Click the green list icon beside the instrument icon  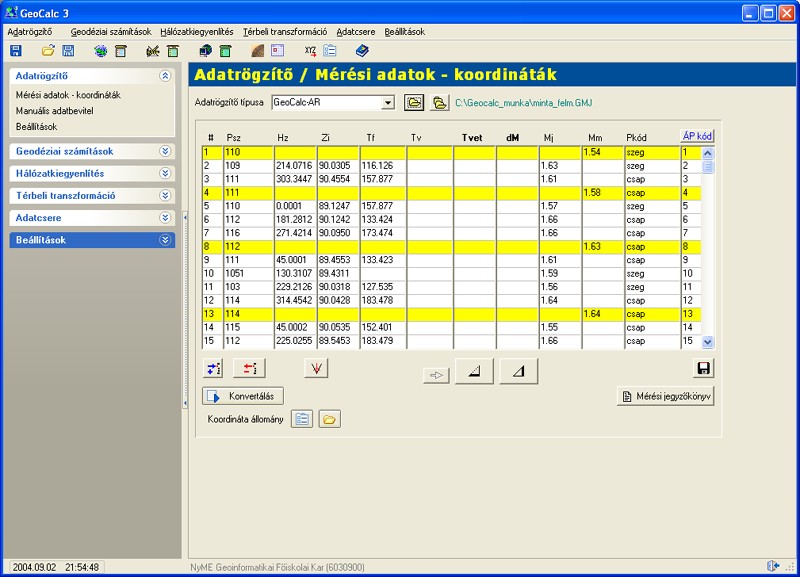(x=173, y=51)
